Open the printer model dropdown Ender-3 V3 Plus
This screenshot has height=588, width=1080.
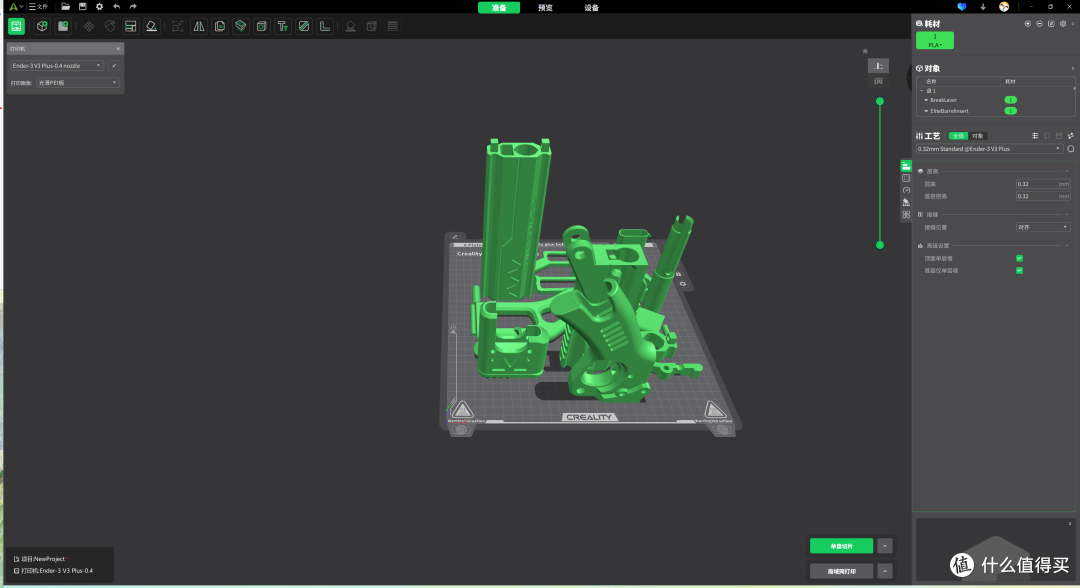pyautogui.click(x=56, y=65)
